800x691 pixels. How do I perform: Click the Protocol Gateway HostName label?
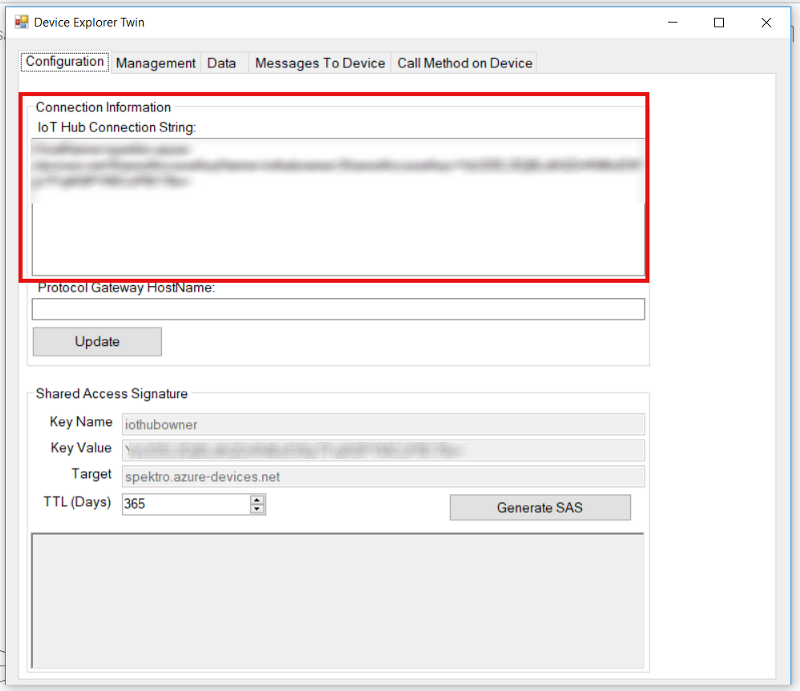(x=126, y=288)
